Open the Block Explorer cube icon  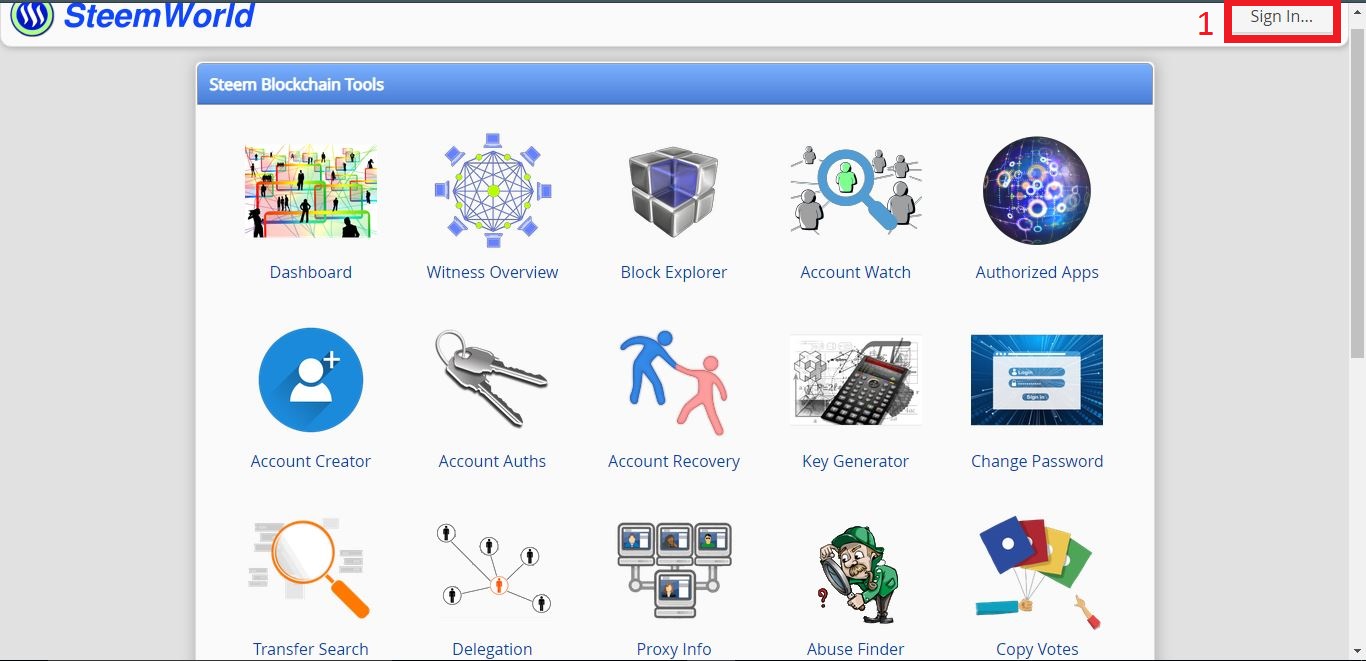click(x=673, y=192)
